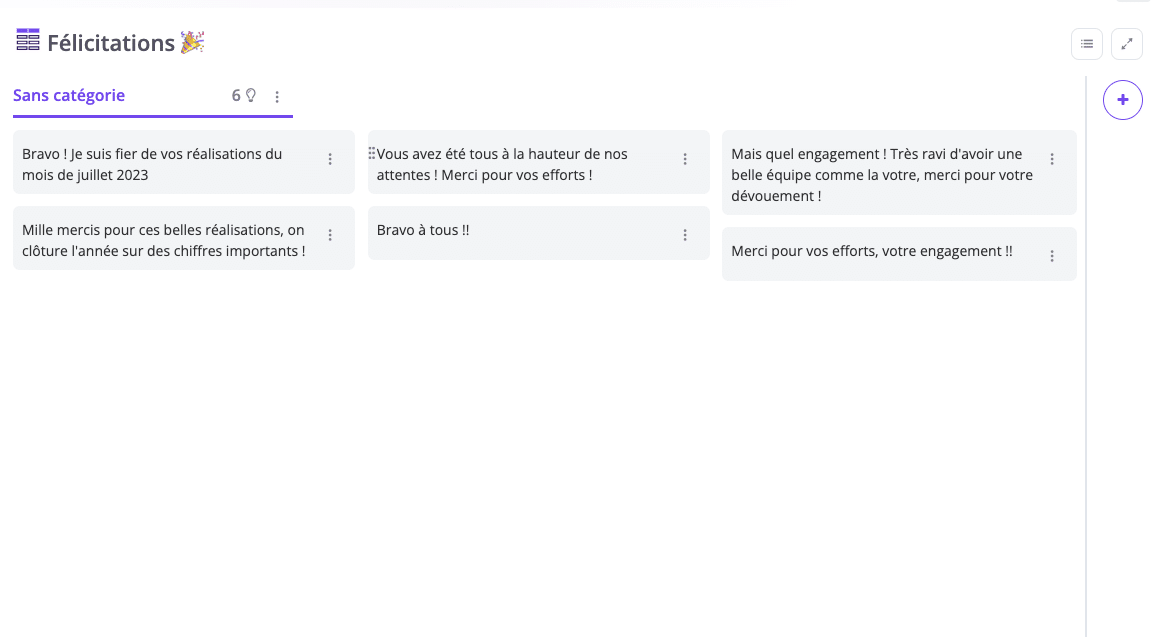Open menu for 'Merci pour vos efforts' card
This screenshot has width=1159, height=637.
click(1052, 256)
